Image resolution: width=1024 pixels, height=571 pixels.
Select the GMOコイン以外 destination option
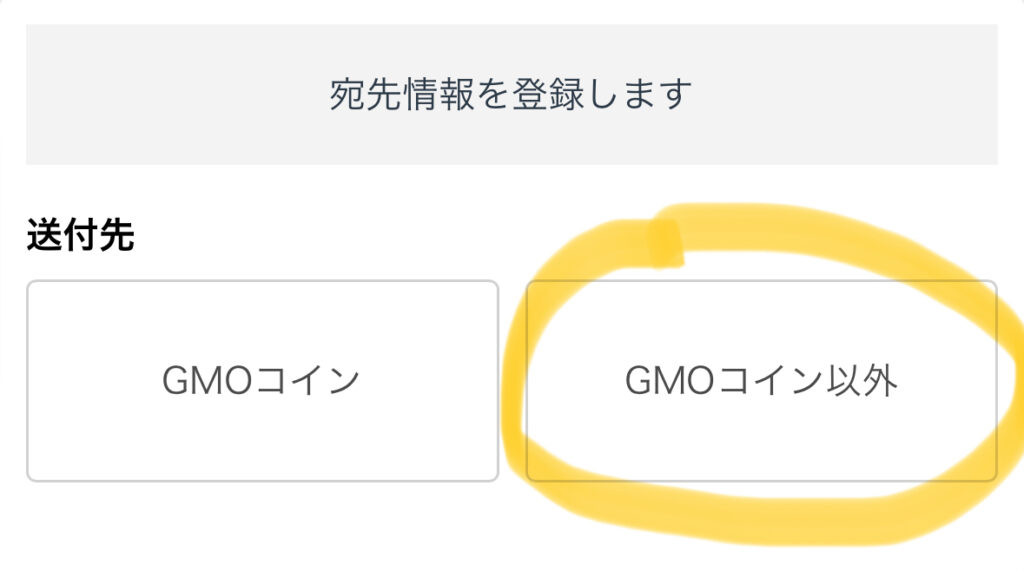point(761,381)
